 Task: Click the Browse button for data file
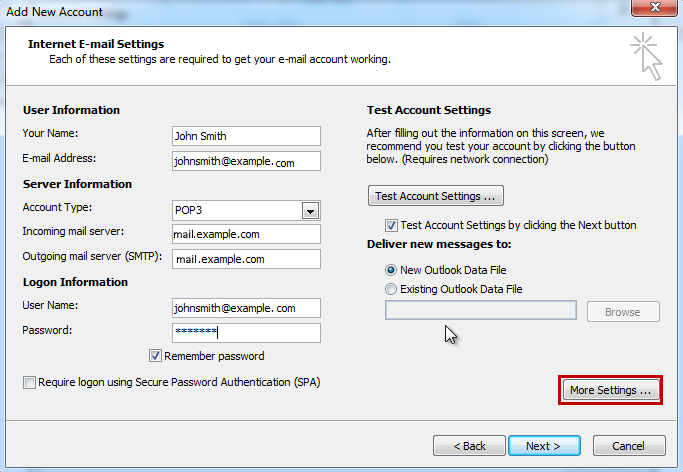(623, 312)
